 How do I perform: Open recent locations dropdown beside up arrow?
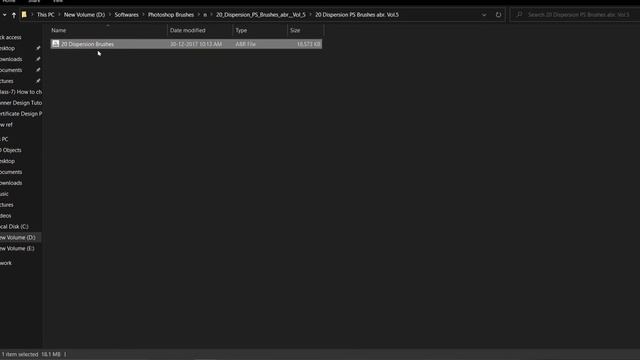4,15
